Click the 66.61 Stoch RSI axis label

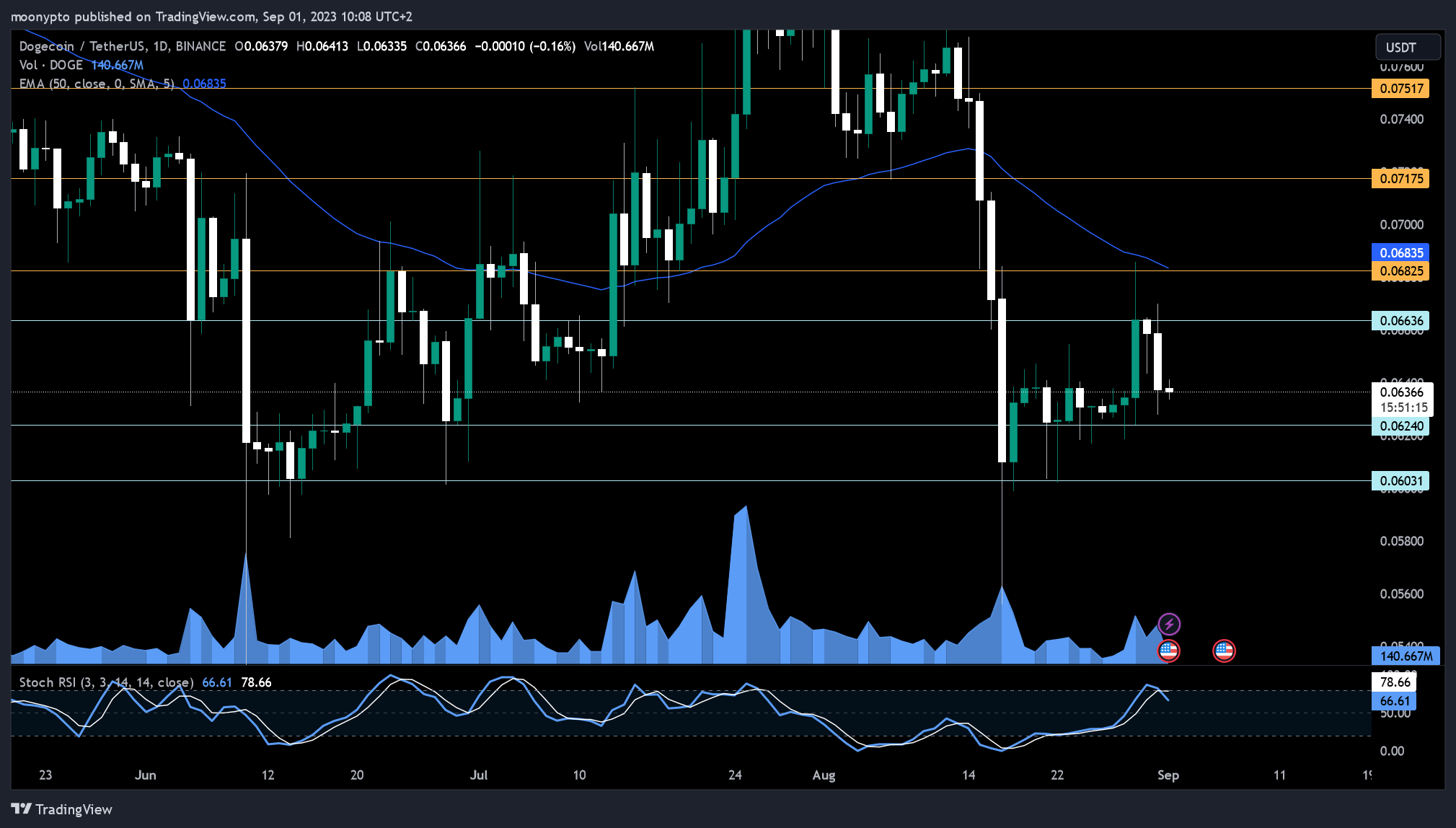[1394, 701]
